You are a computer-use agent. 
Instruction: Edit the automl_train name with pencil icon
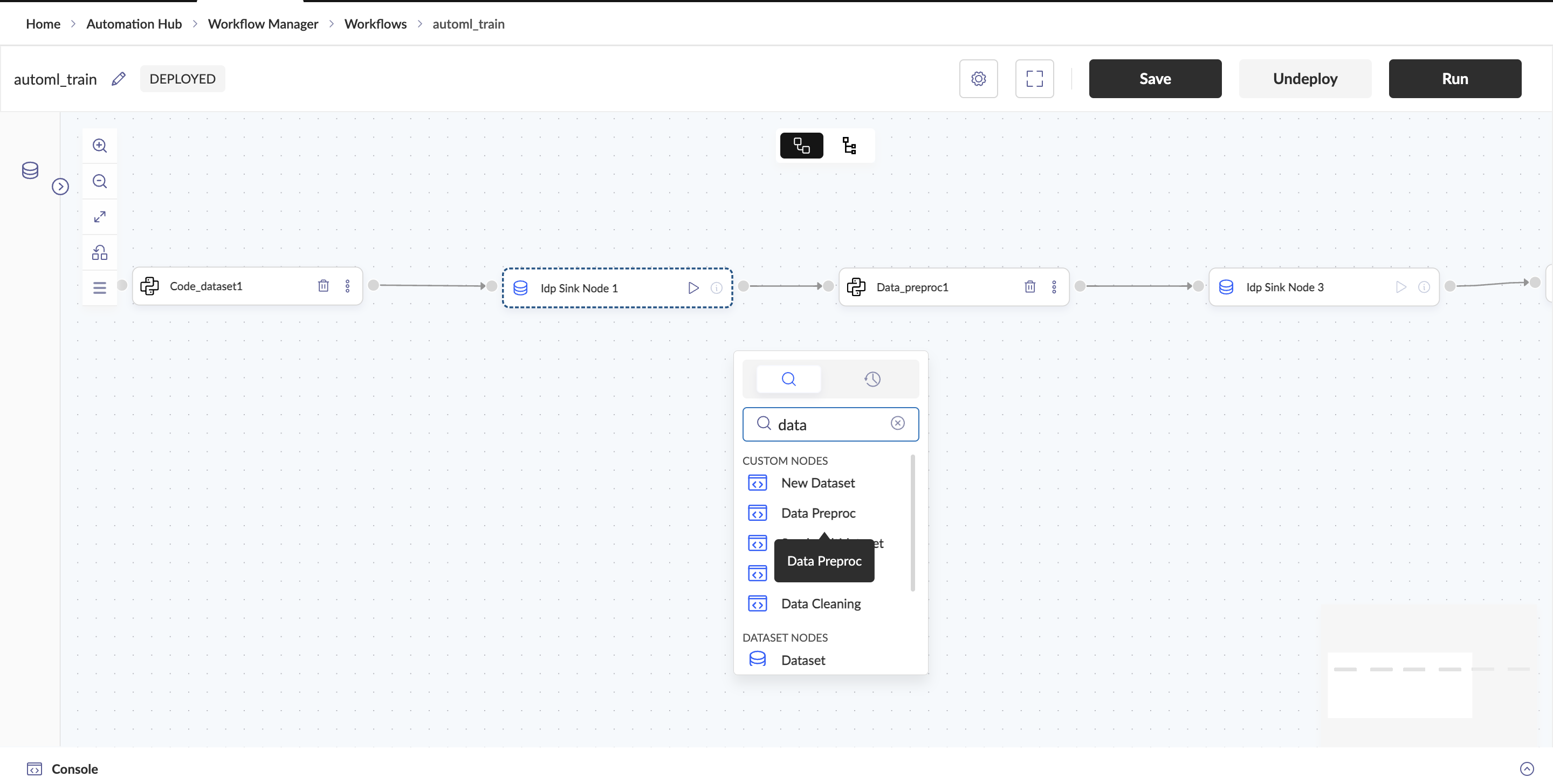pyautogui.click(x=119, y=79)
